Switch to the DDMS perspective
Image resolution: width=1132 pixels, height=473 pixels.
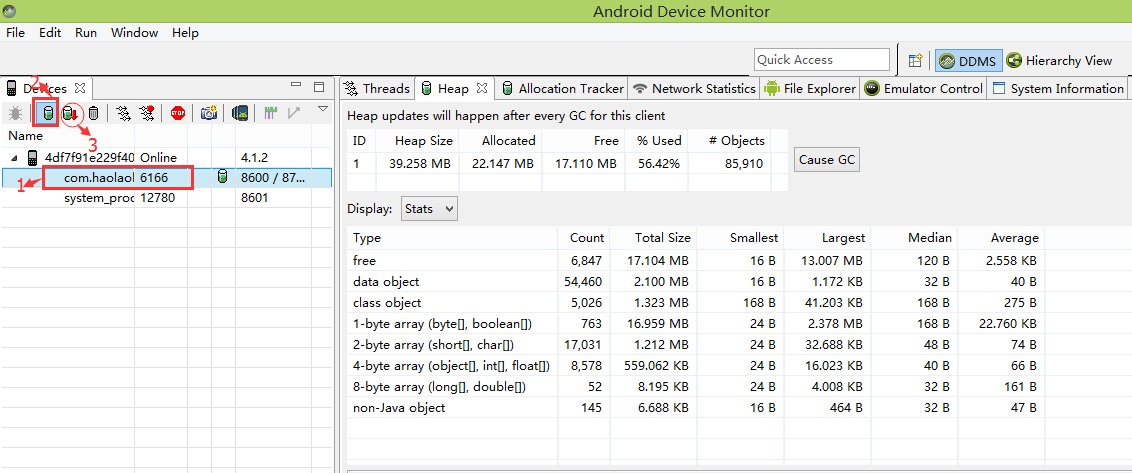point(969,61)
